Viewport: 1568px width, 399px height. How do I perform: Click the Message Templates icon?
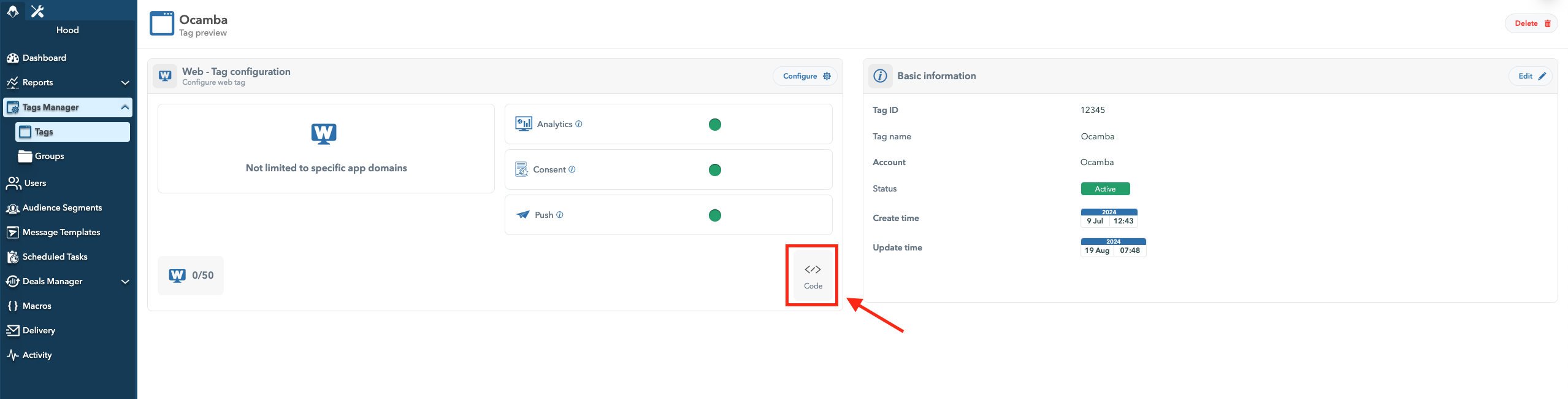click(13, 232)
